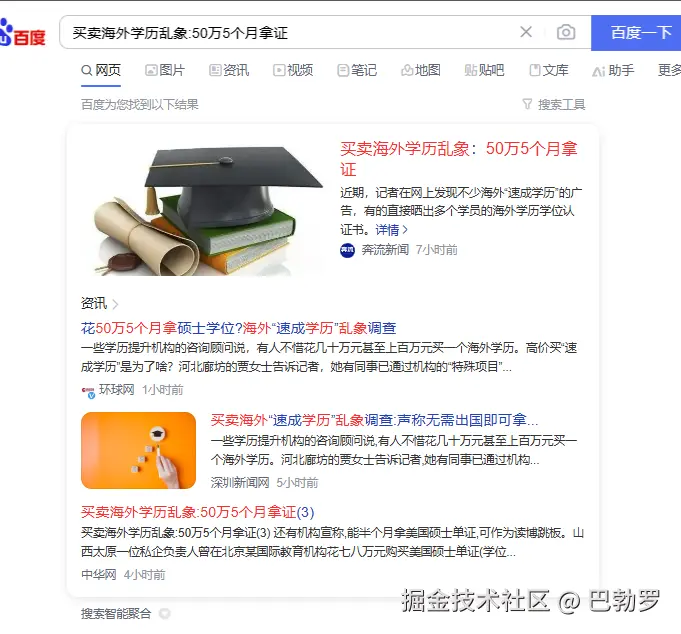Open the 文库 tab

pos(549,70)
